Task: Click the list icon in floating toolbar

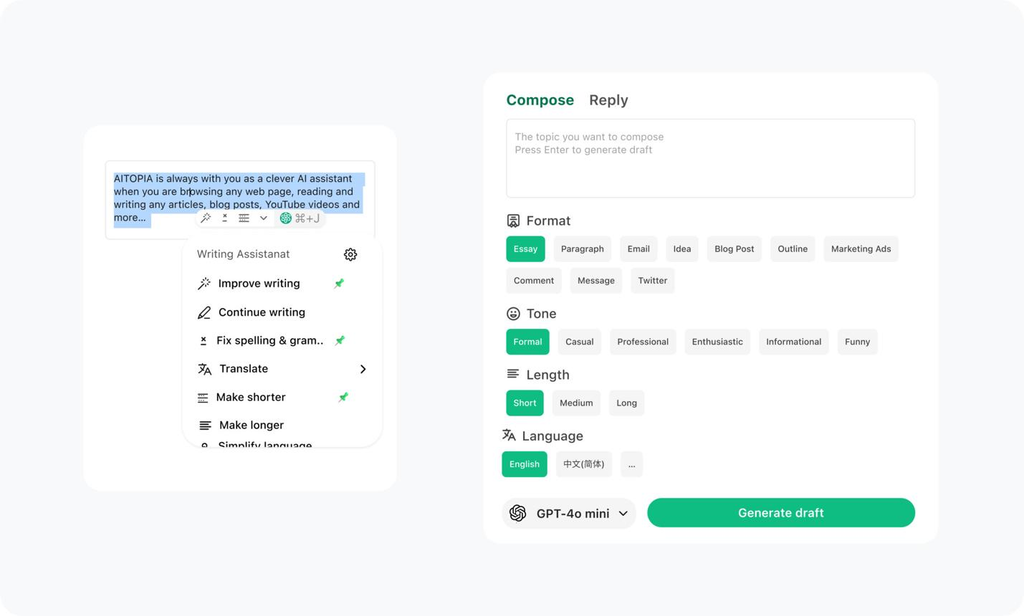Action: 244,218
